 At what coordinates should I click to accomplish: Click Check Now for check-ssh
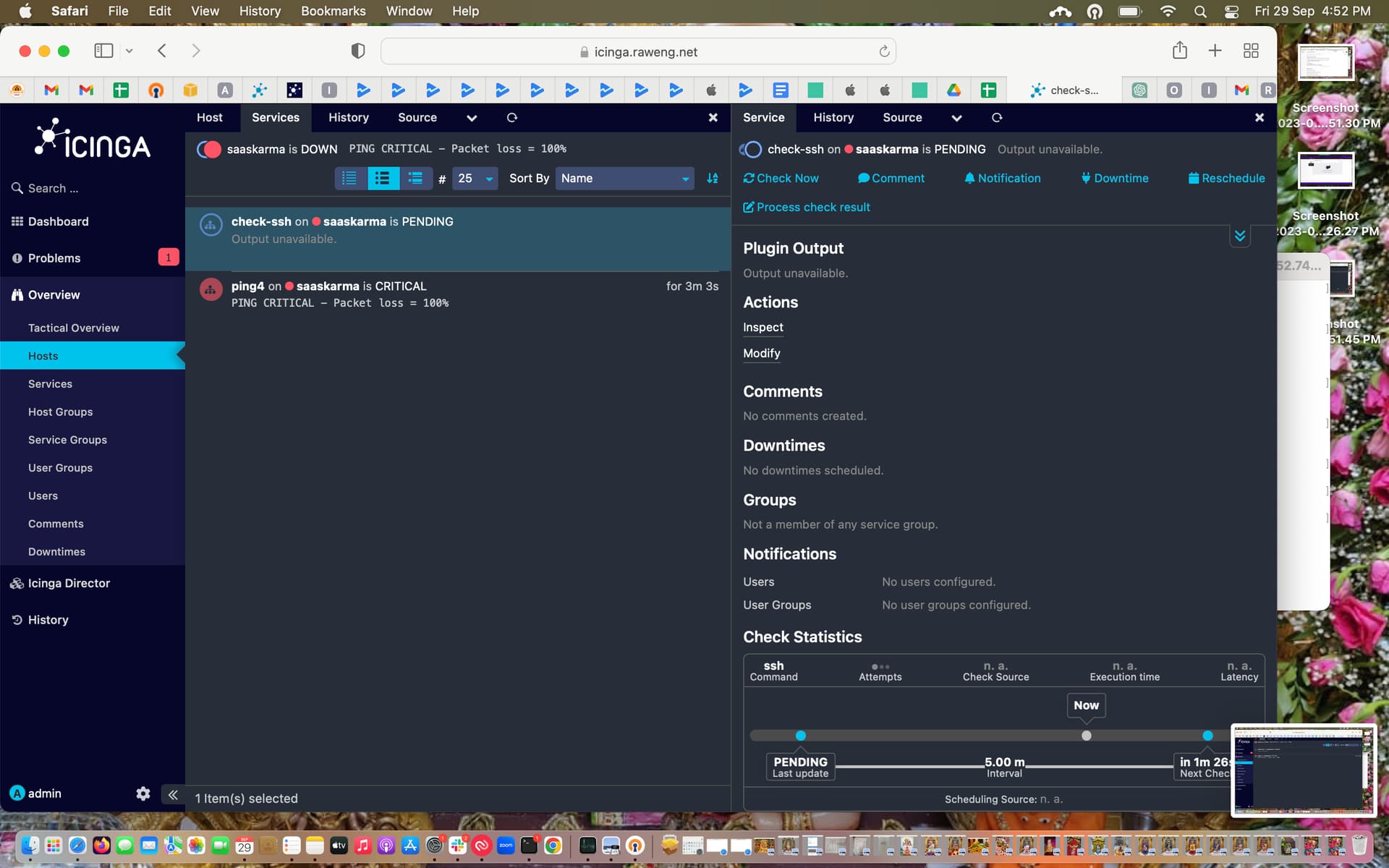781,178
